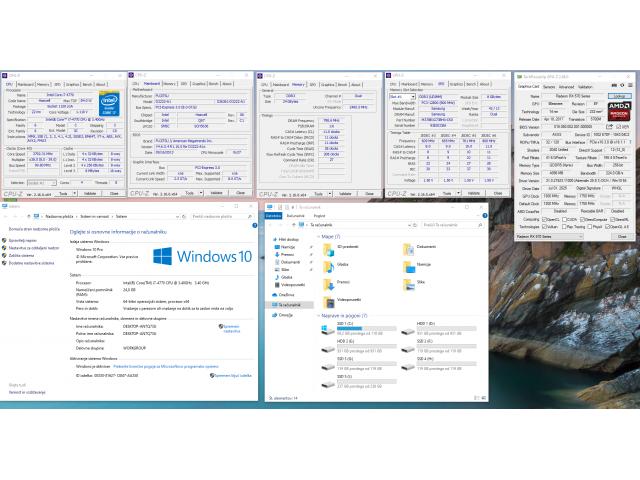Switch to Sensors tab in GPU-Z
Viewport: 640px width, 480px height.
(x=549, y=87)
